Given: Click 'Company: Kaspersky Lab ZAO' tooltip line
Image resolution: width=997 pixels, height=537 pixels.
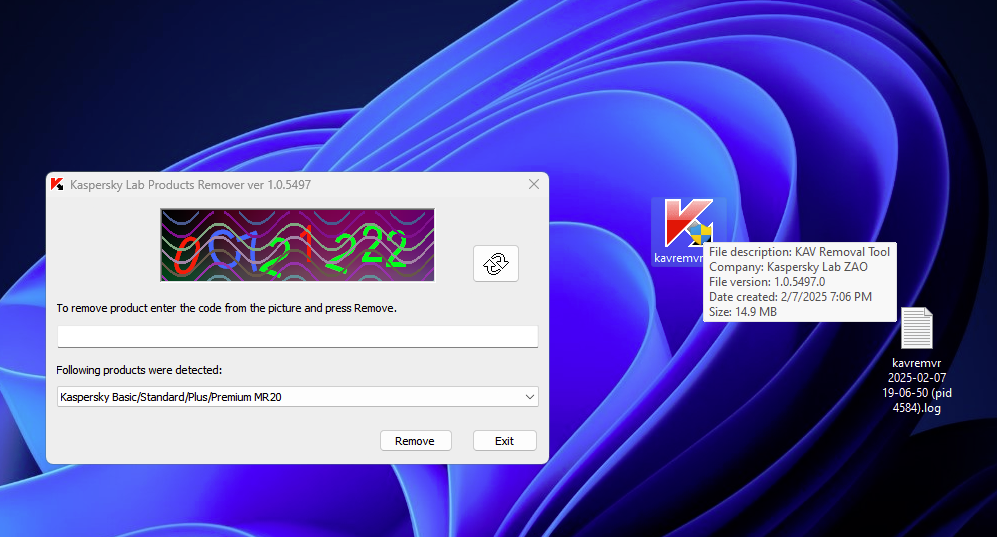Looking at the screenshot, I should (788, 267).
